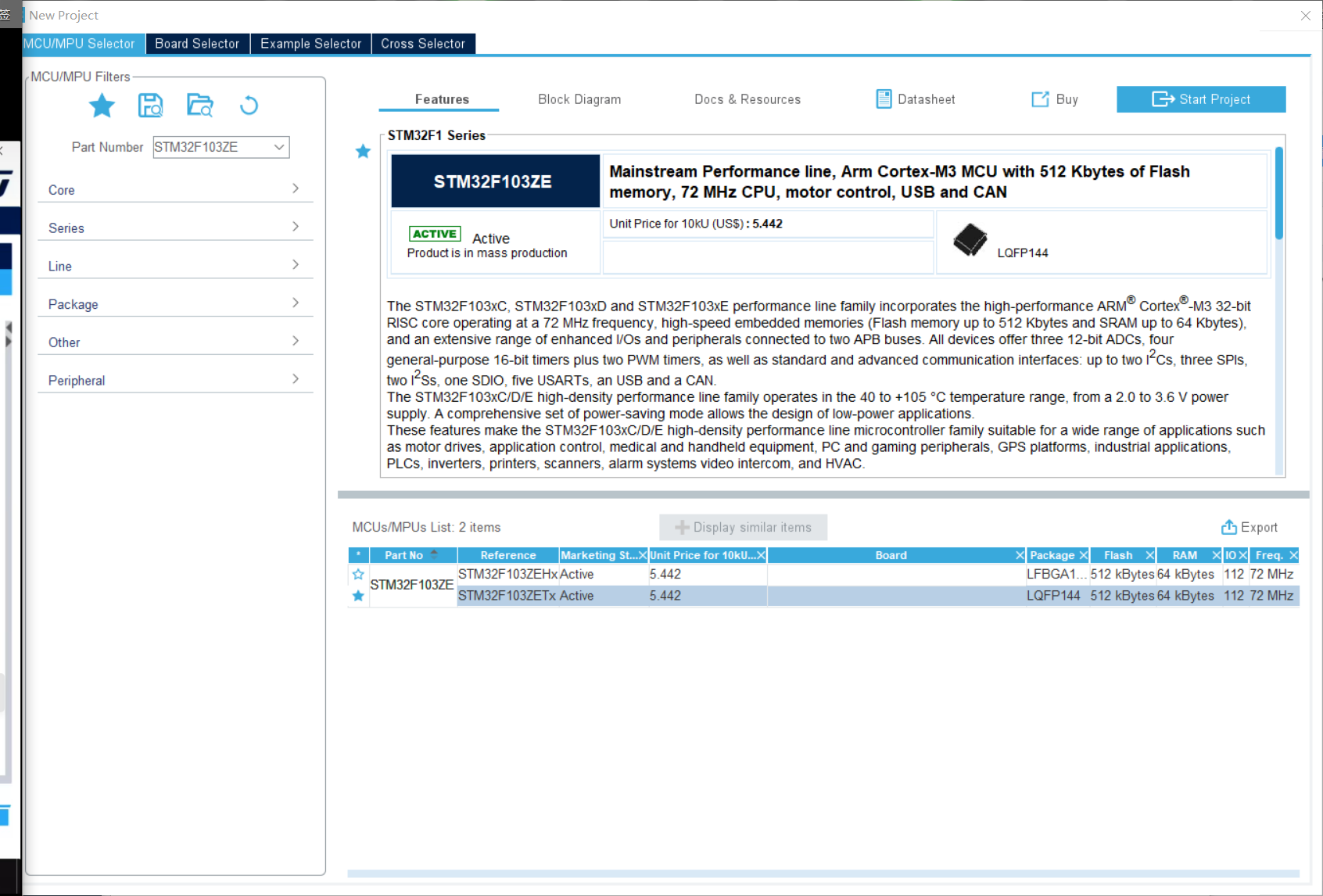Click the Buy button
This screenshot has height=896, width=1323.
coord(1055,99)
